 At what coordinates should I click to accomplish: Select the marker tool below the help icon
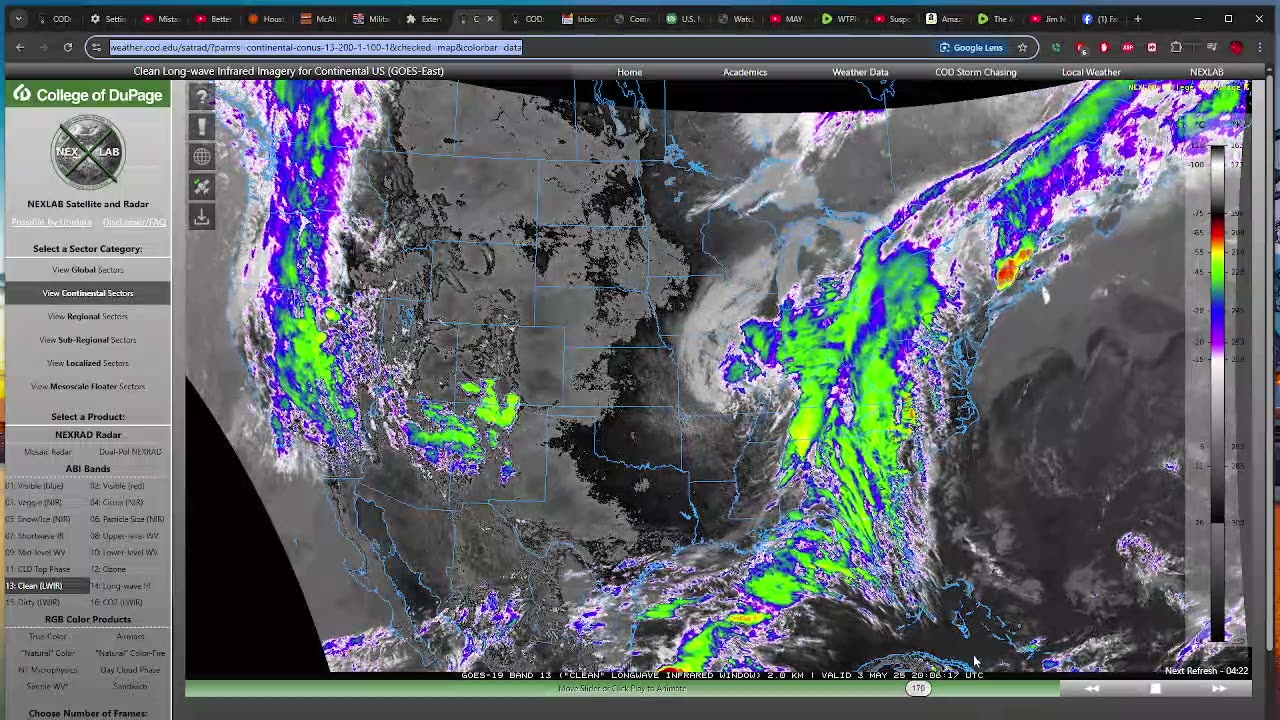pos(202,127)
